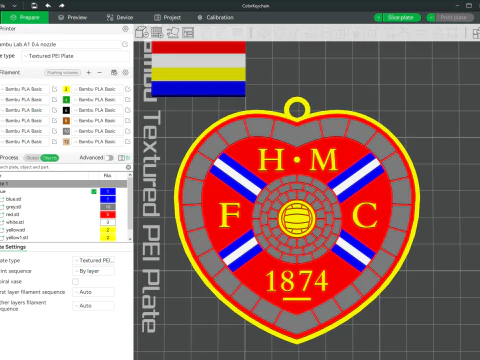
Task: Click the Arrange all objects icon
Action: tap(188, 32)
